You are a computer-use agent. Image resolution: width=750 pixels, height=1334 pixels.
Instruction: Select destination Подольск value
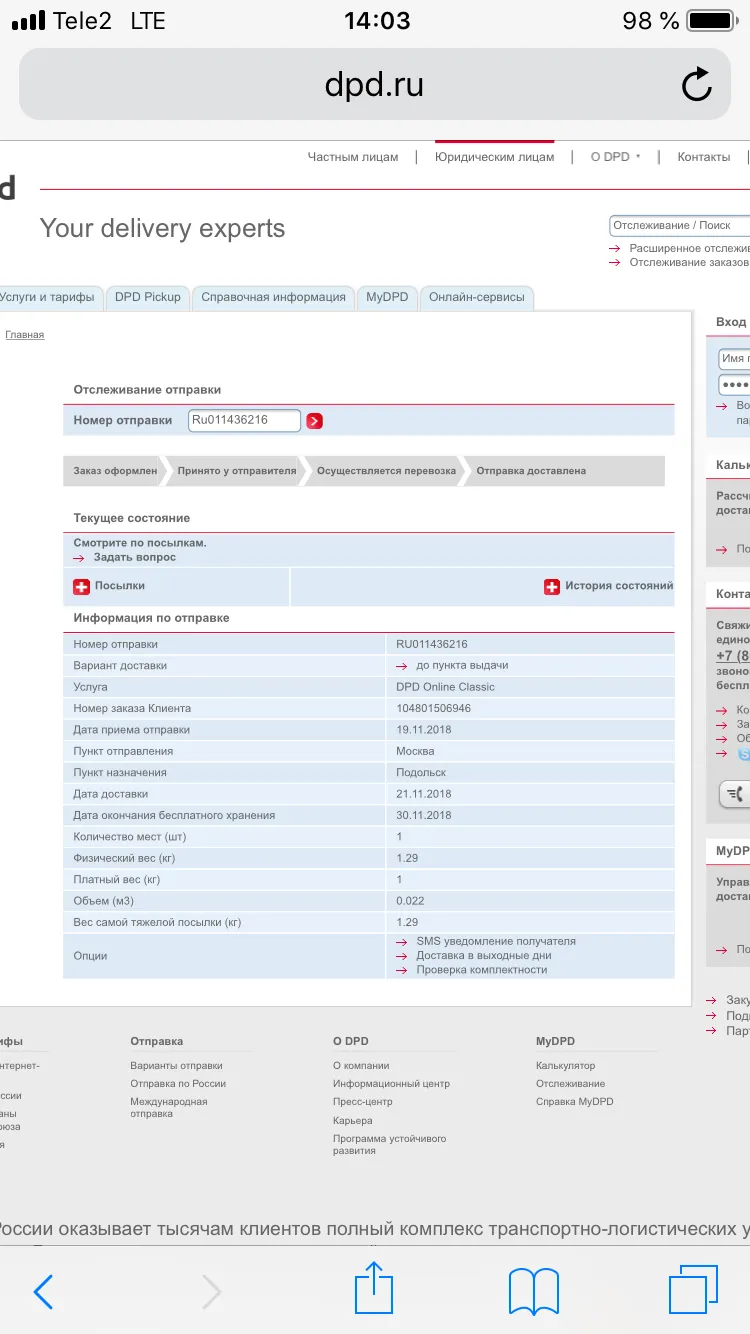421,772
